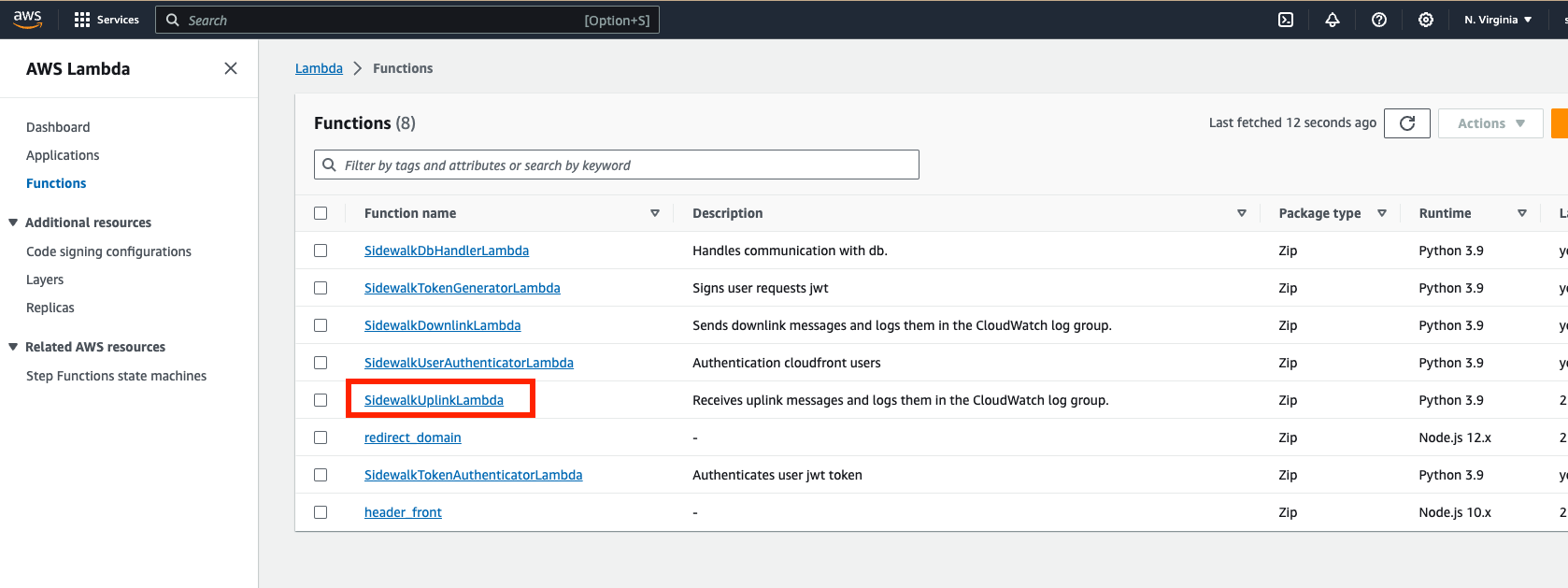Open the settings gear in top bar
This screenshot has width=1568, height=588.
coord(1426,20)
